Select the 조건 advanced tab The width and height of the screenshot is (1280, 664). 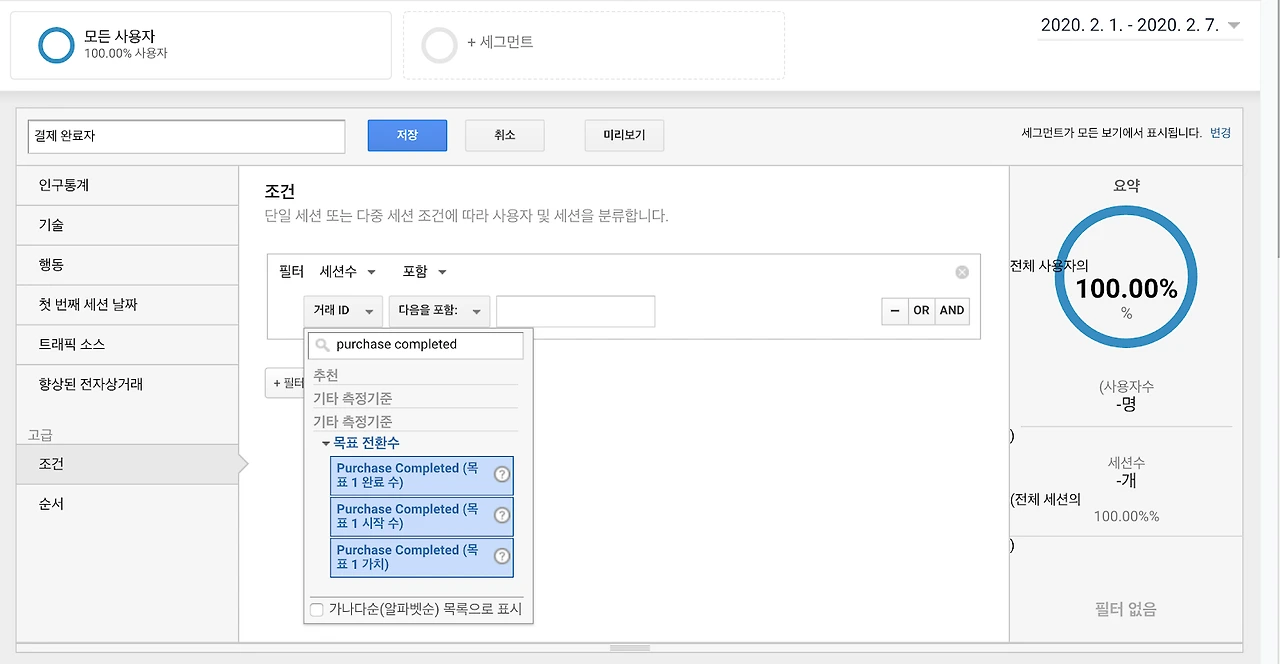click(127, 464)
